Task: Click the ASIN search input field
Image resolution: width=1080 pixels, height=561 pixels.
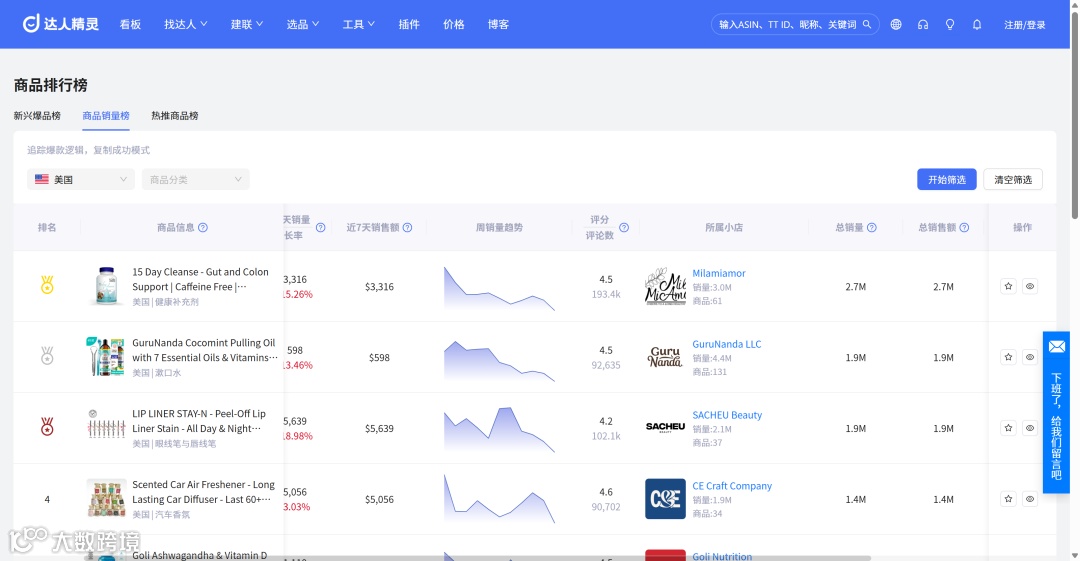Action: tap(787, 24)
